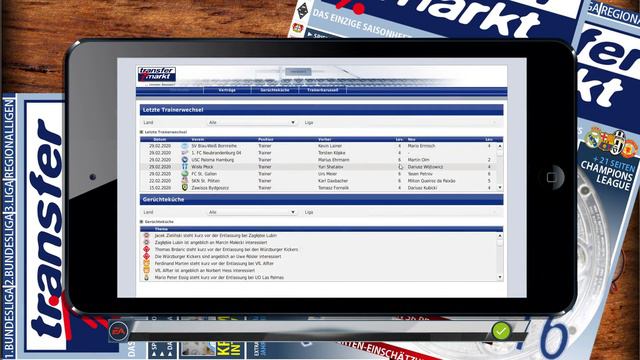This screenshot has height=360, width=640.
Task: Open Land dropdown under Letzte Trainerwechsel
Action: [x=252, y=122]
